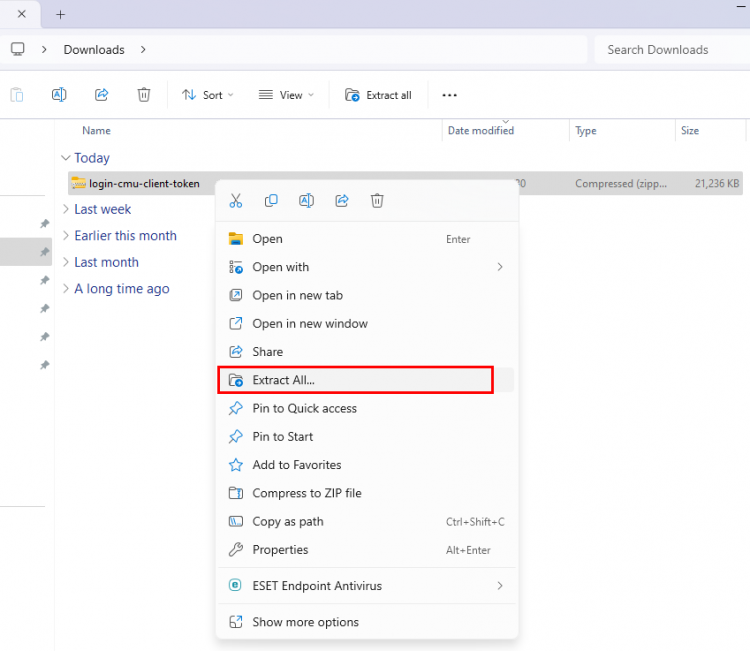Click the Search Downloads field

point(668,49)
